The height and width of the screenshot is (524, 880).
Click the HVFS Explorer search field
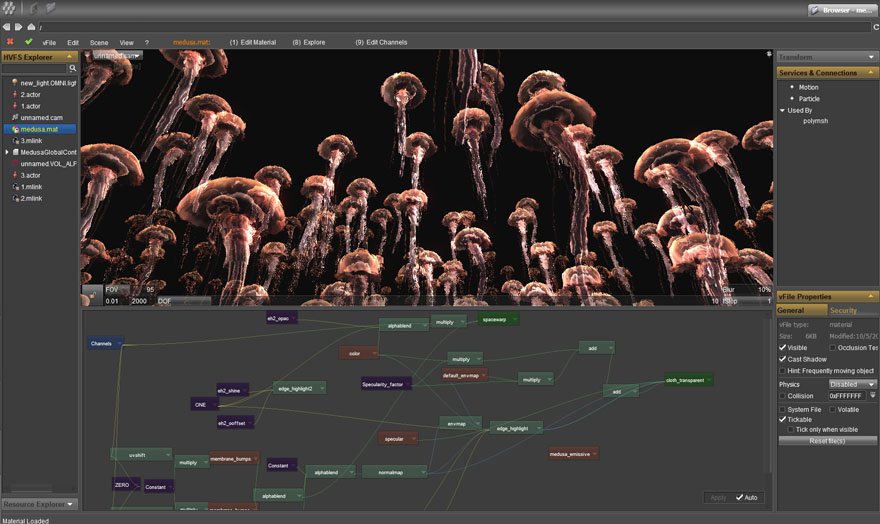tap(34, 68)
